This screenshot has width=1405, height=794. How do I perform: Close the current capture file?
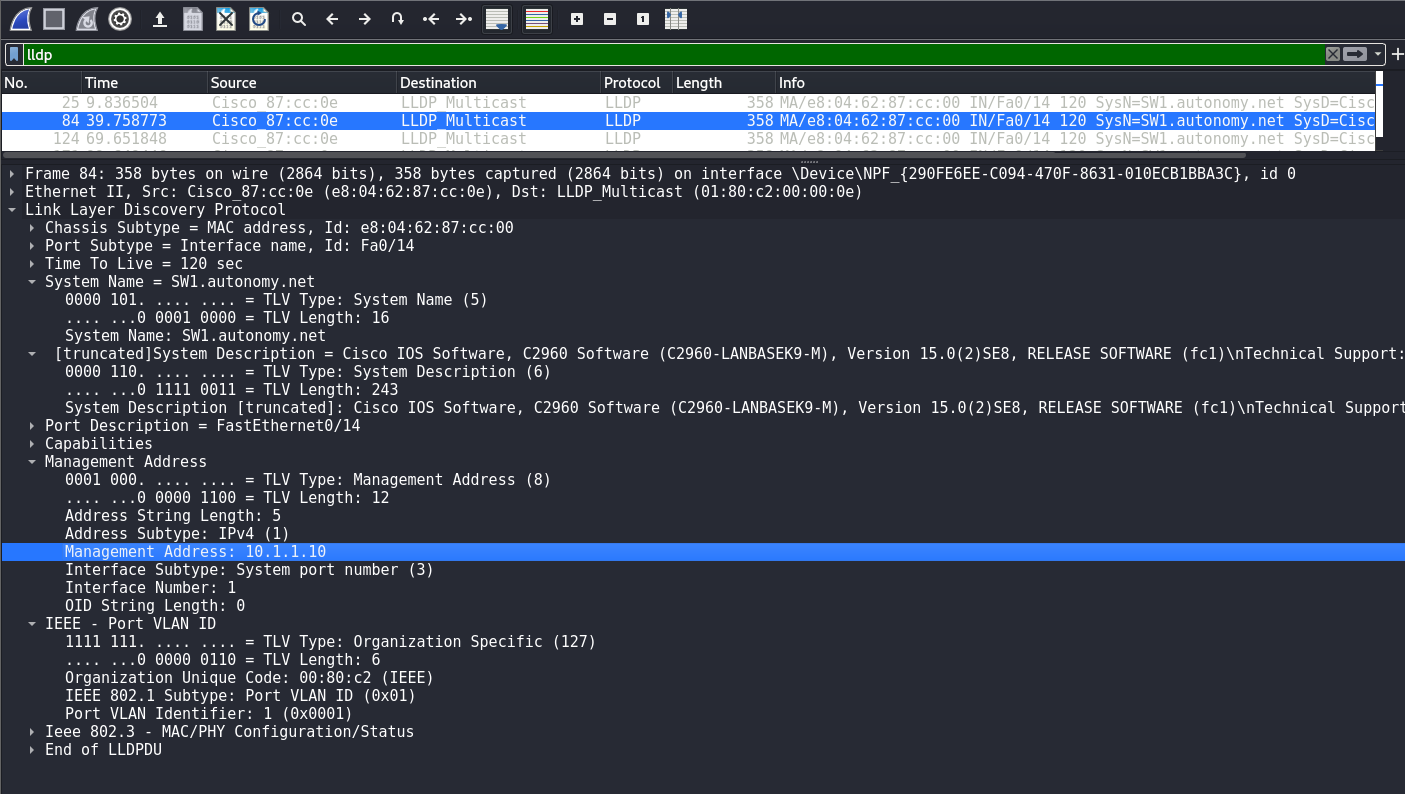[226, 19]
